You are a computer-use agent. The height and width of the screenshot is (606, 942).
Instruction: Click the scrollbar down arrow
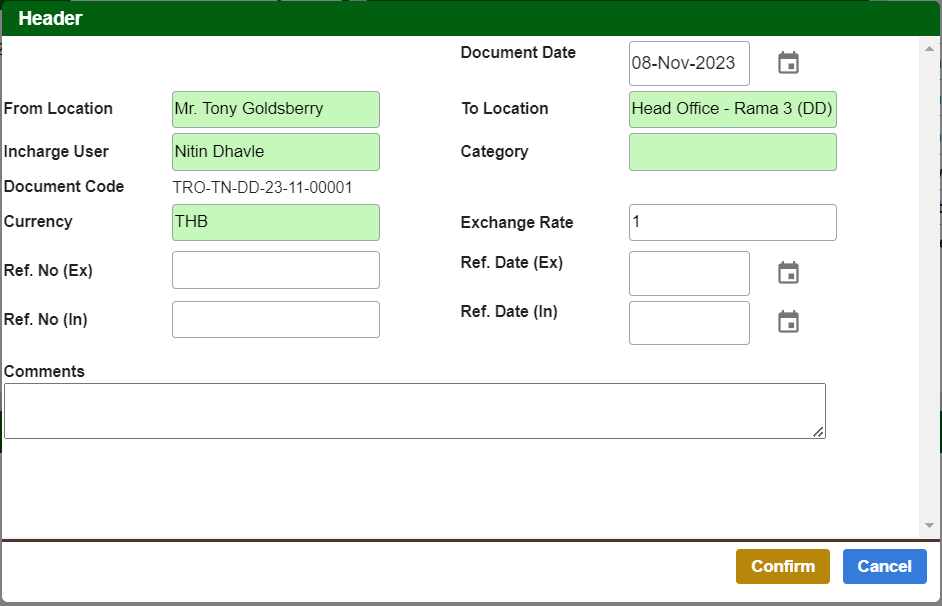(x=928, y=525)
